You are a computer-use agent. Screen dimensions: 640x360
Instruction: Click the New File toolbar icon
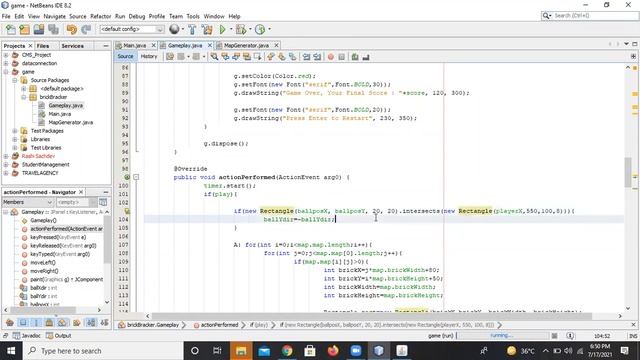point(11,29)
